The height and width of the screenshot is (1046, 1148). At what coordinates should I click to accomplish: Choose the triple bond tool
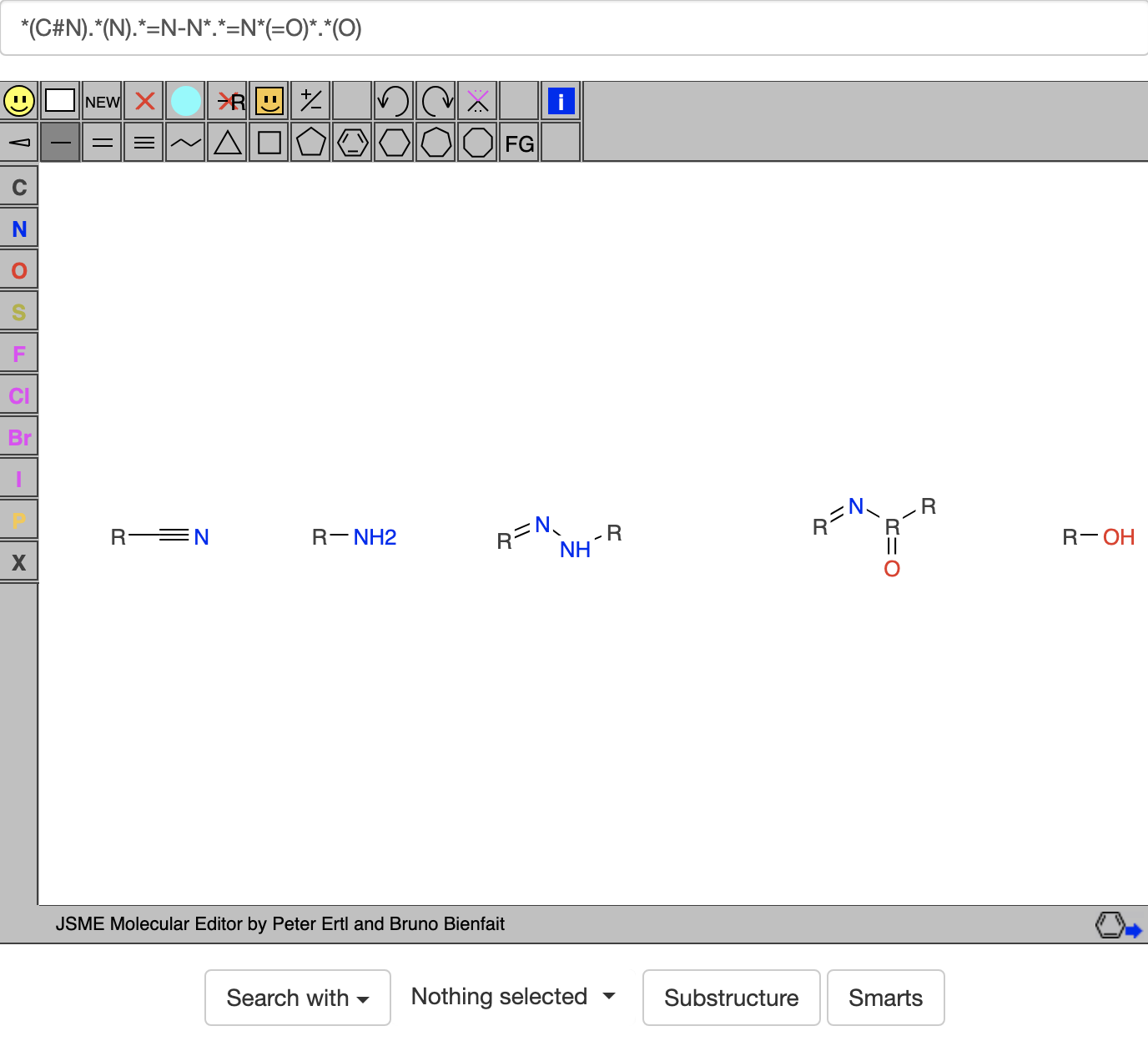(x=144, y=143)
